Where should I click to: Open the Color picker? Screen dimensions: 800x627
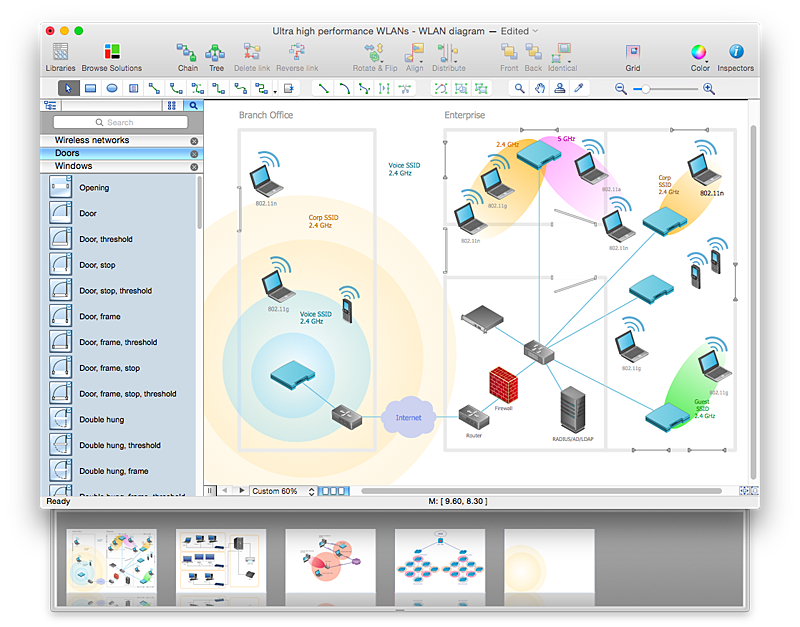coord(699,57)
